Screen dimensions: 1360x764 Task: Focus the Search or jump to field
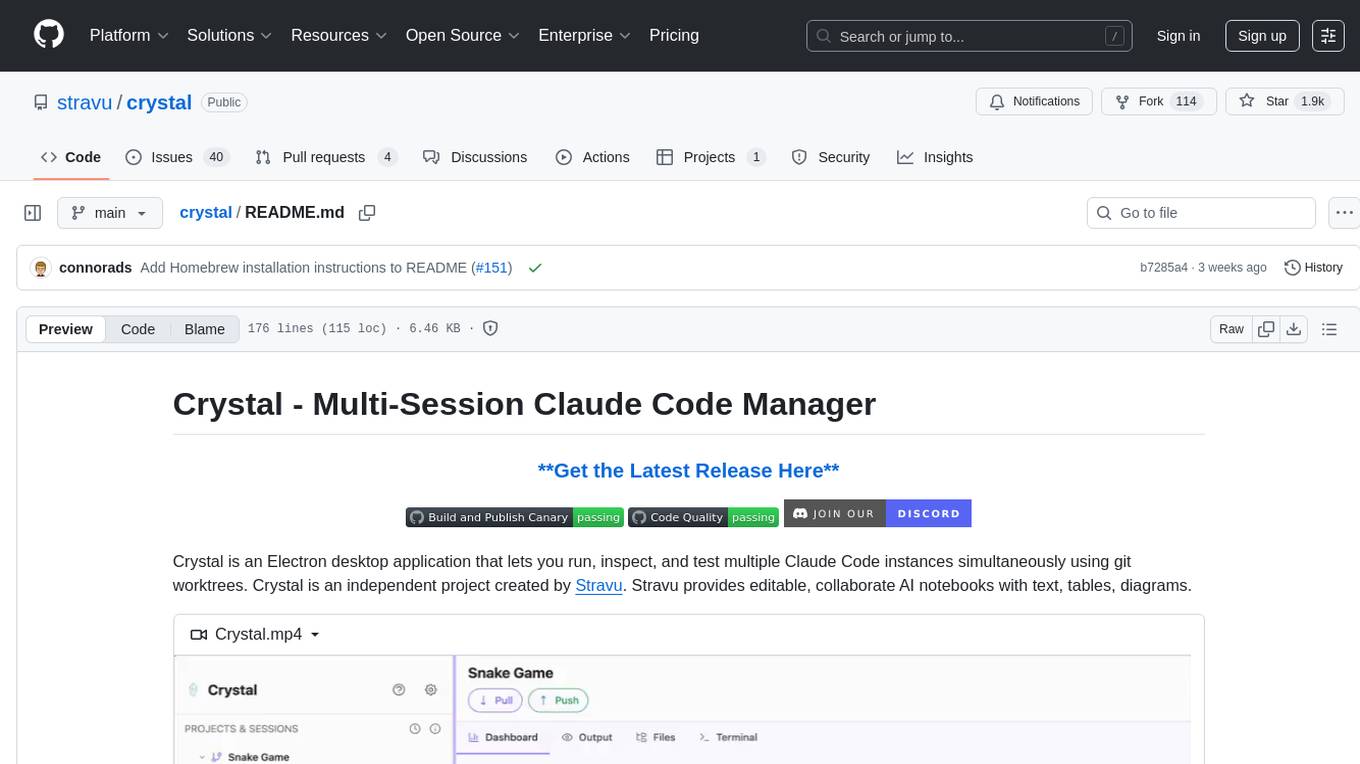click(x=970, y=36)
